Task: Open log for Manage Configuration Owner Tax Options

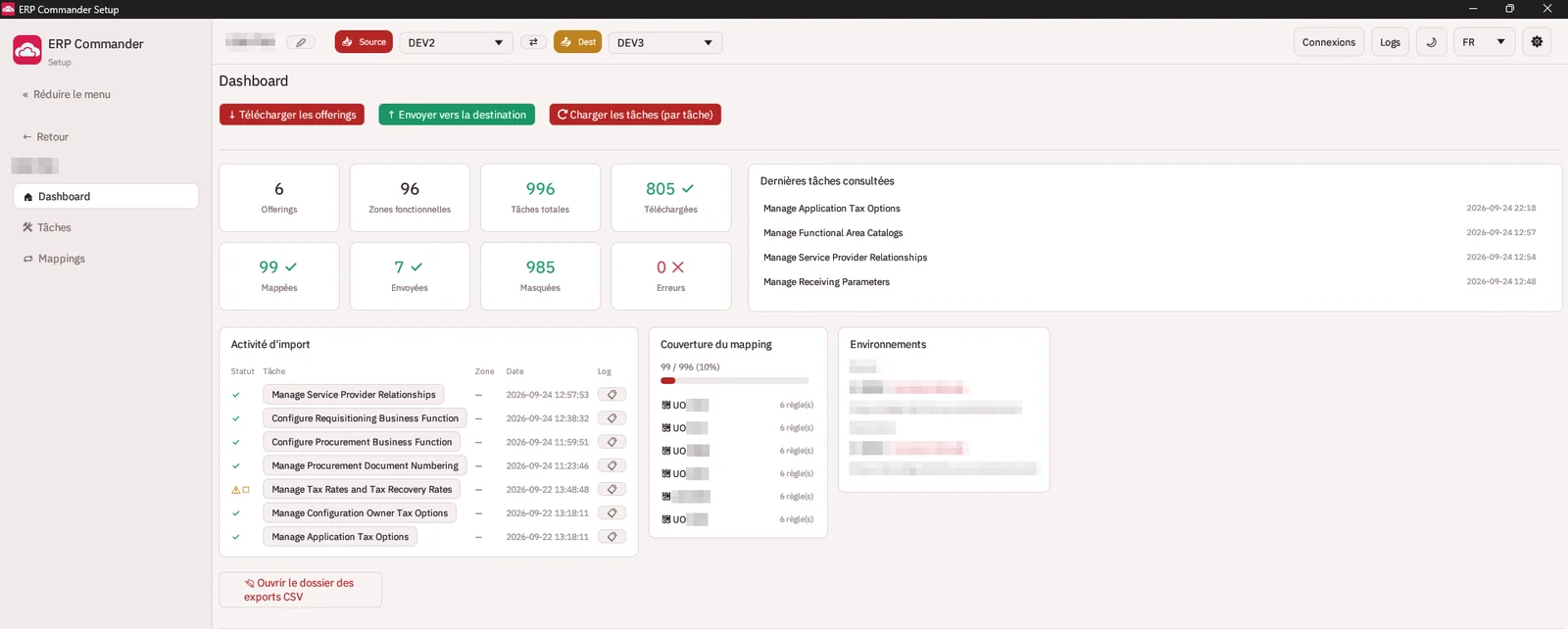Action: pyautogui.click(x=612, y=512)
